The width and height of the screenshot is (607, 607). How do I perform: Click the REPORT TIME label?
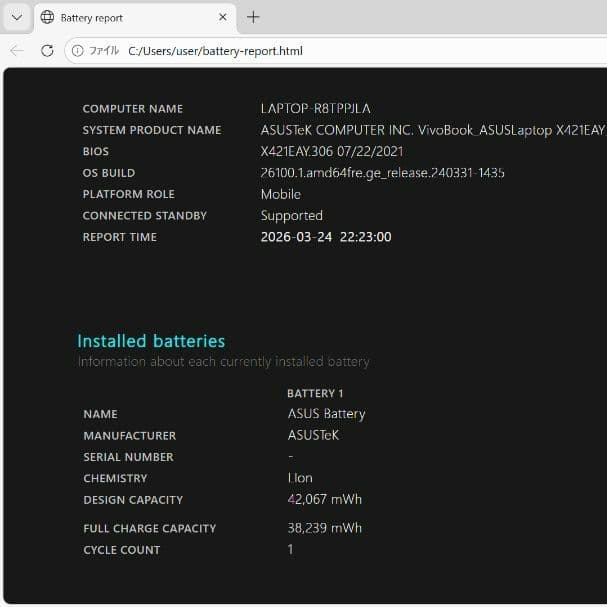[120, 237]
